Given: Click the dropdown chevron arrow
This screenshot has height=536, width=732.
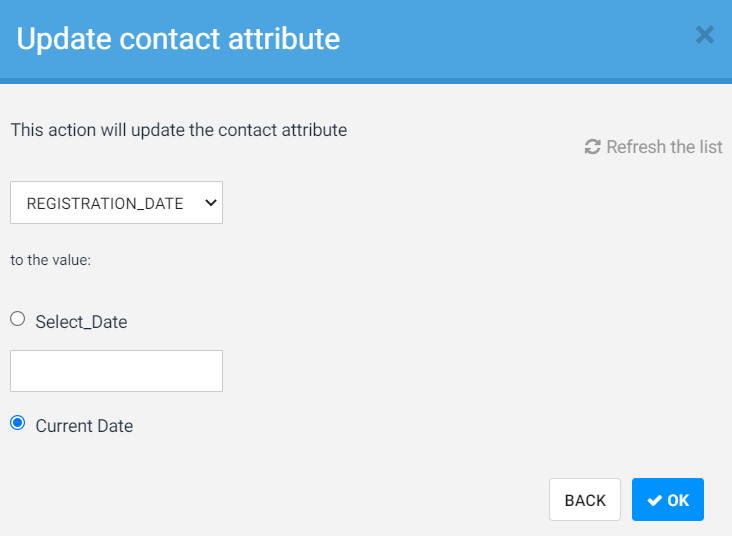Looking at the screenshot, I should [x=210, y=203].
